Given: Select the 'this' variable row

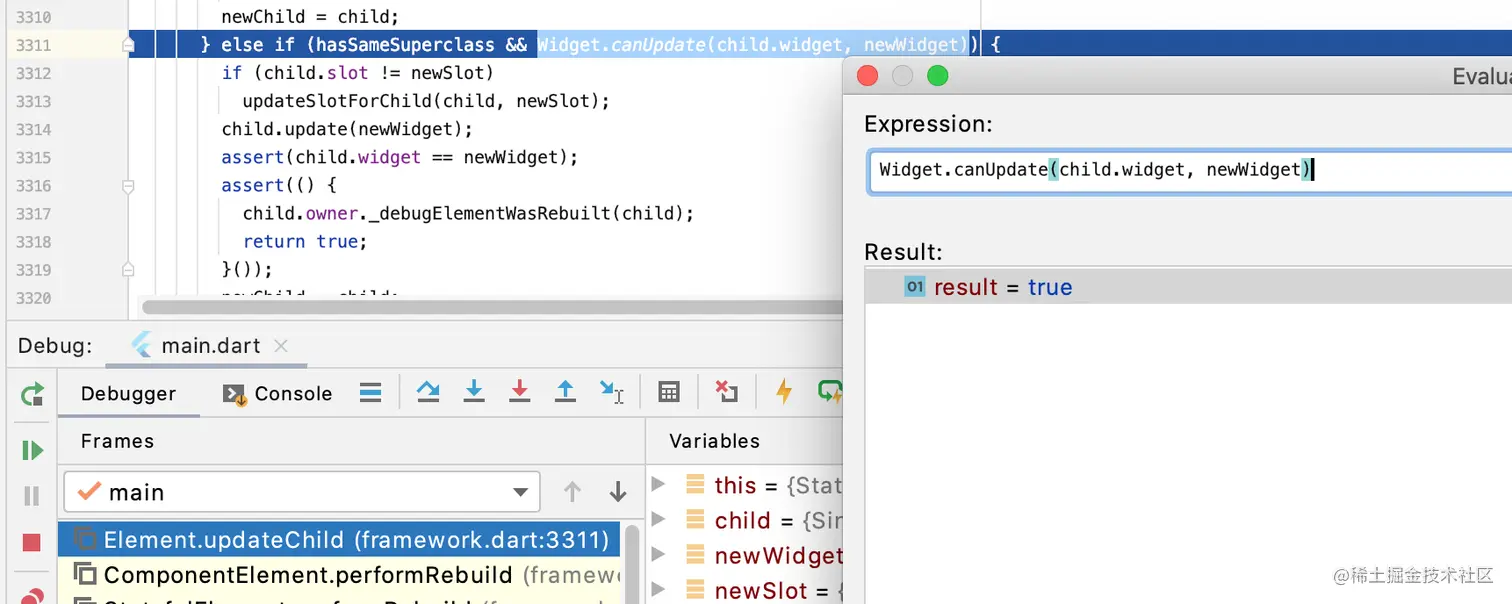Looking at the screenshot, I should click(x=745, y=485).
